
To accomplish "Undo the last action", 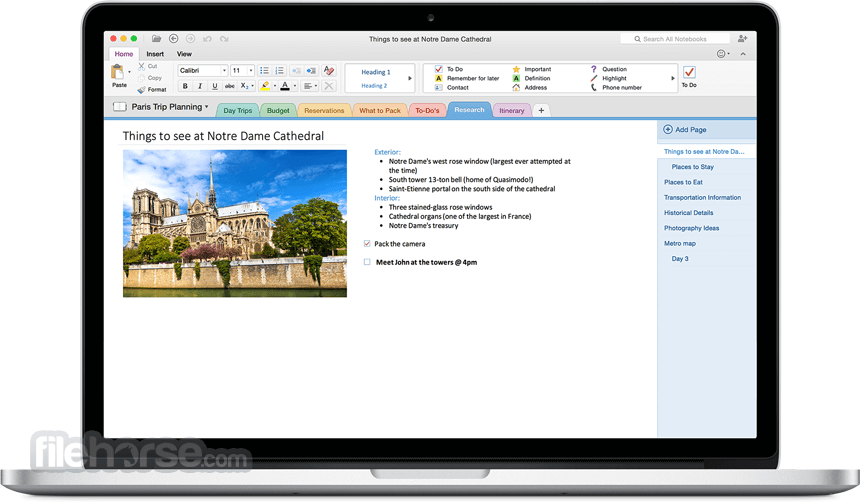I will pyautogui.click(x=207, y=39).
